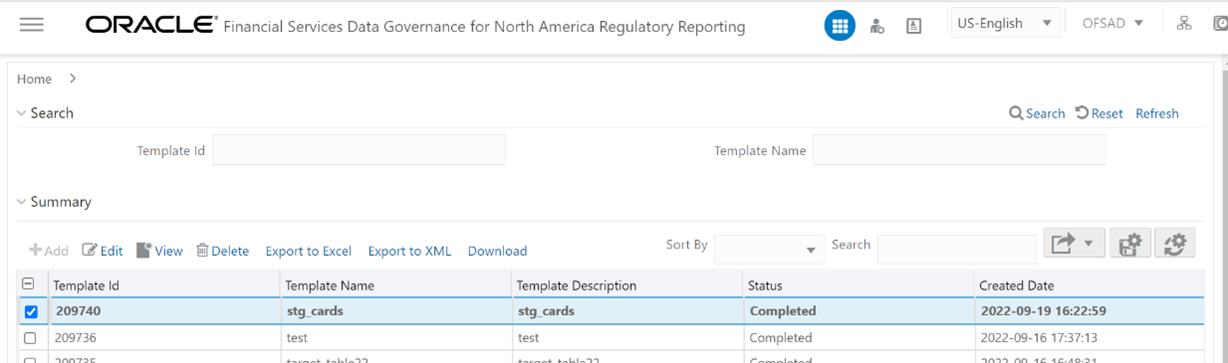Click the network hierarchy icon
Image resolution: width=1228 pixels, height=363 pixels.
(x=1184, y=23)
